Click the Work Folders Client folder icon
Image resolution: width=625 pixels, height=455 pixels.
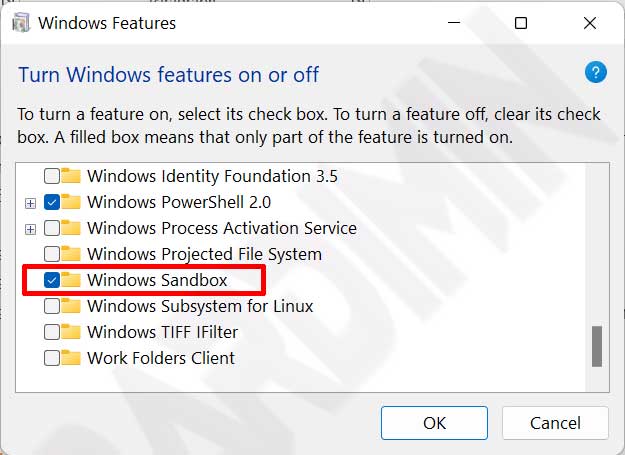click(71, 358)
